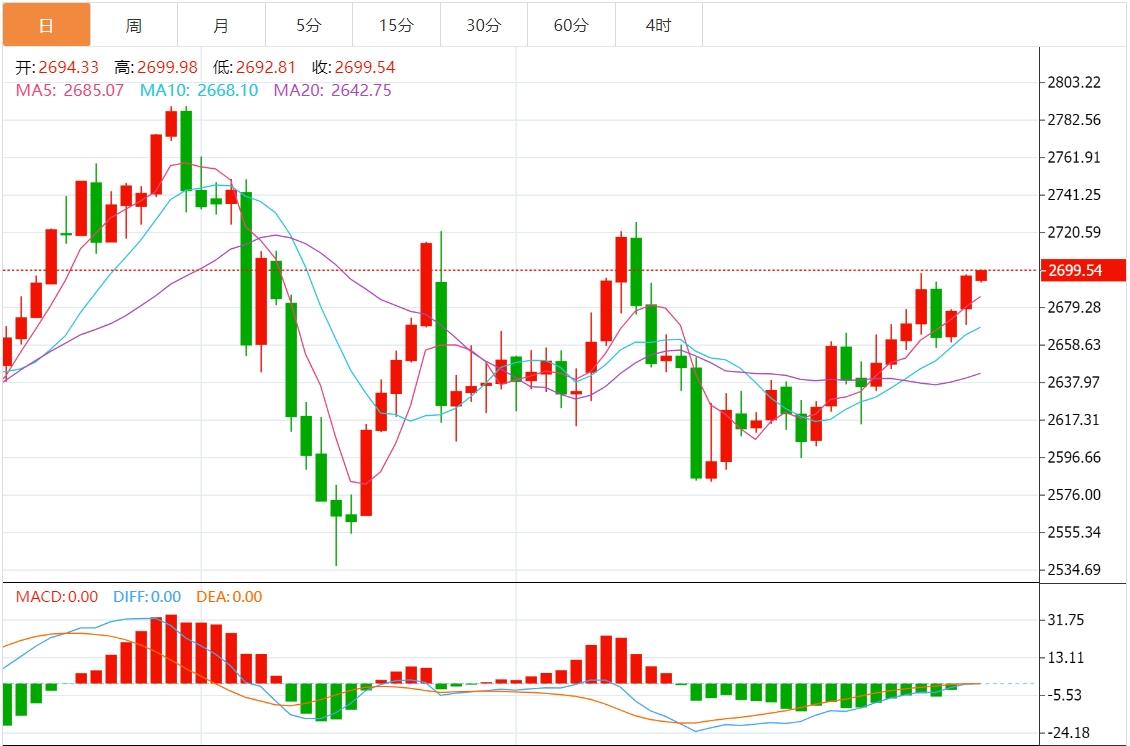Switch to the 周 (weekly) chart tab
This screenshot has width=1130, height=746.
point(135,22)
